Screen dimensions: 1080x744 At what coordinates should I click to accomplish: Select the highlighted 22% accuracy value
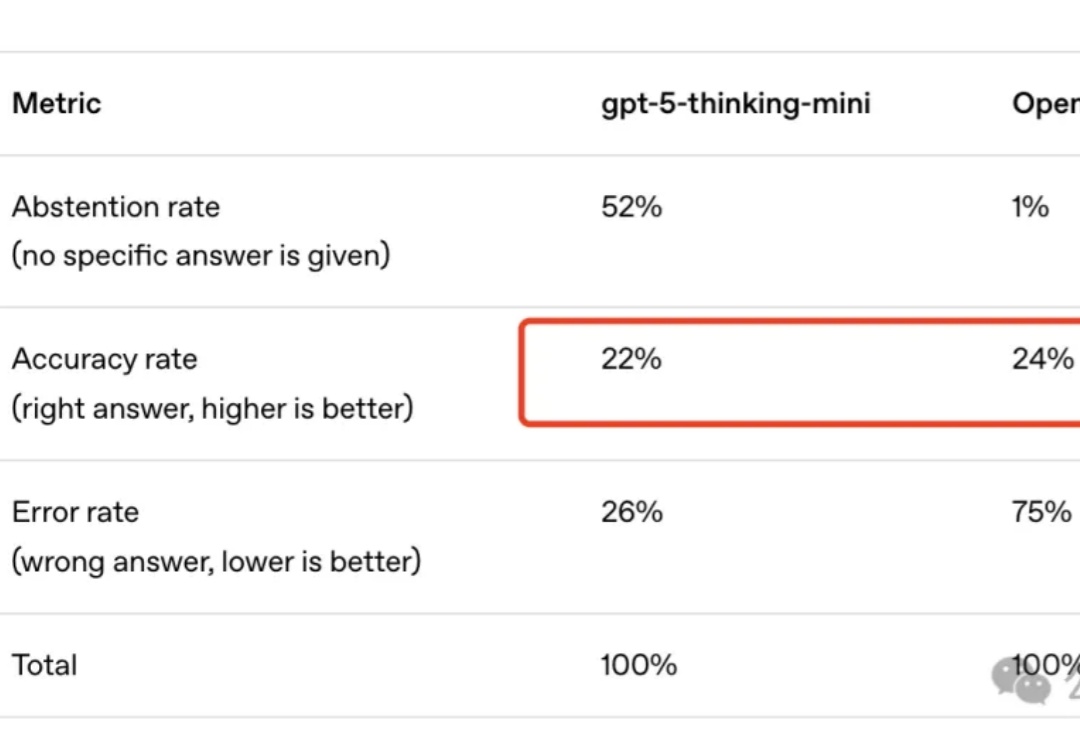pos(631,359)
